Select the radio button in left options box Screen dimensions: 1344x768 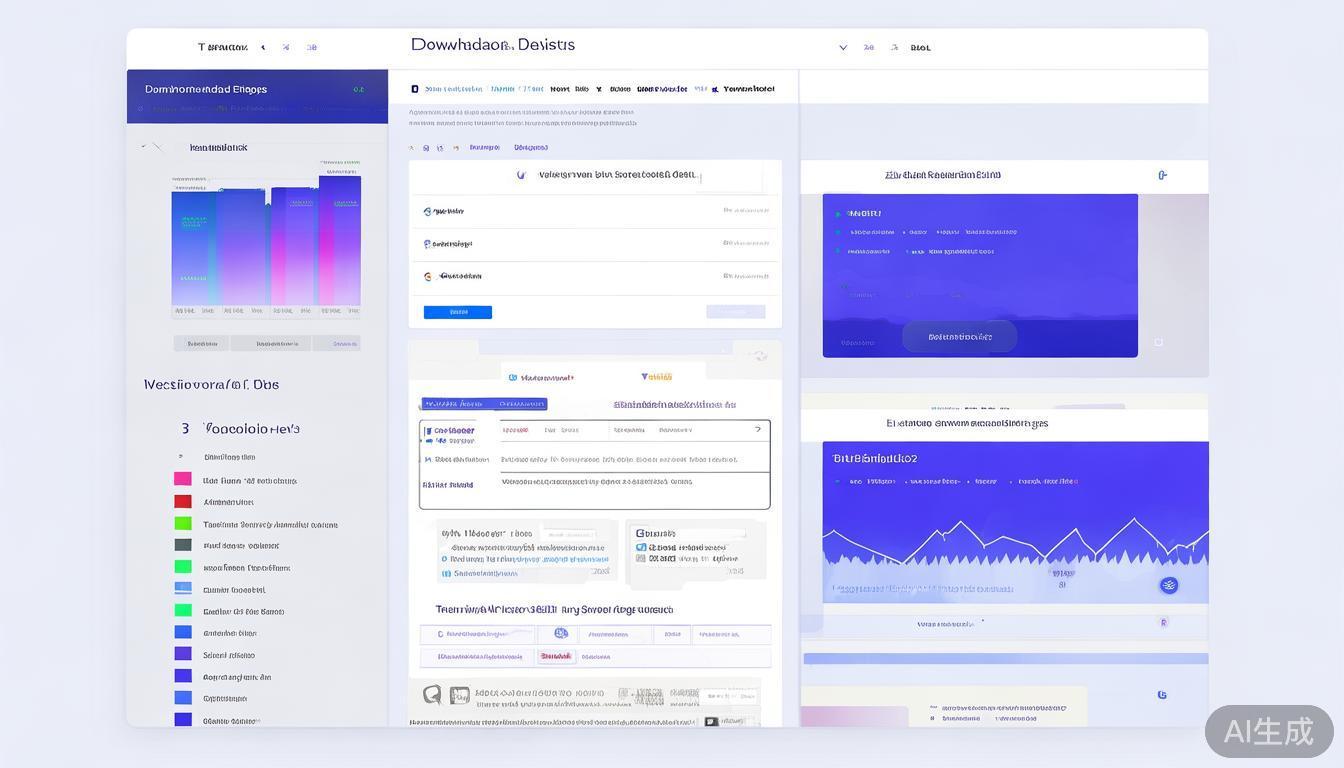tap(445, 560)
